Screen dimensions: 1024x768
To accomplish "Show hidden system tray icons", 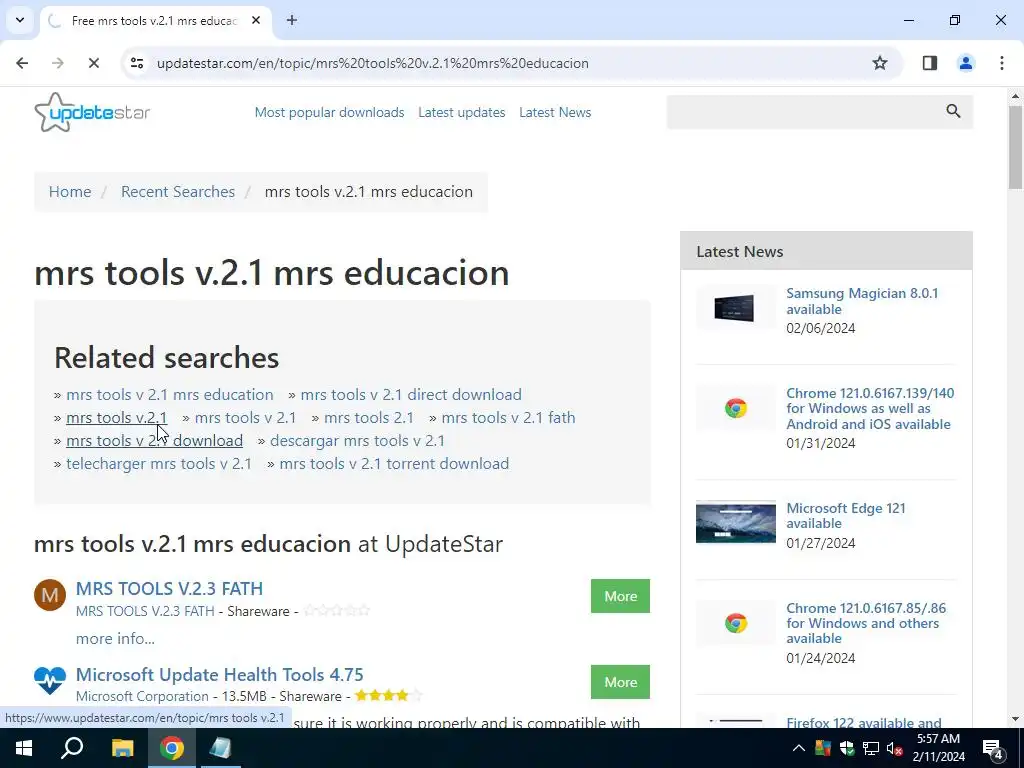I will (799, 748).
